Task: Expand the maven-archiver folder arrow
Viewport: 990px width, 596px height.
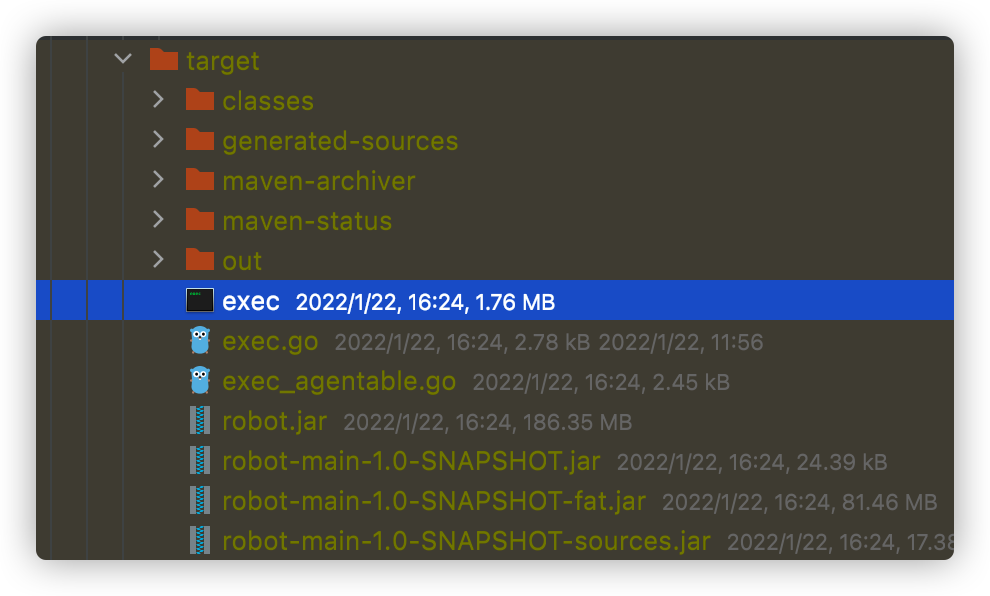Action: (158, 179)
